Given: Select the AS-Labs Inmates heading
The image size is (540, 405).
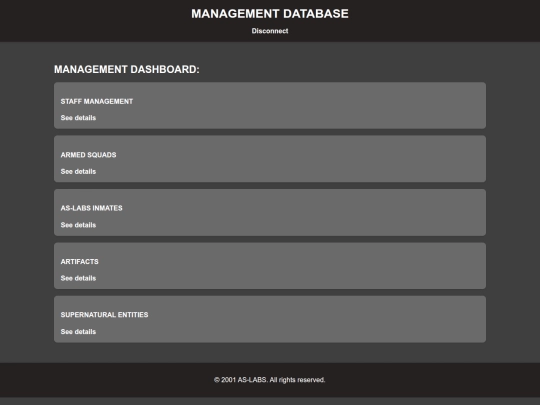Looking at the screenshot, I should [x=92, y=208].
